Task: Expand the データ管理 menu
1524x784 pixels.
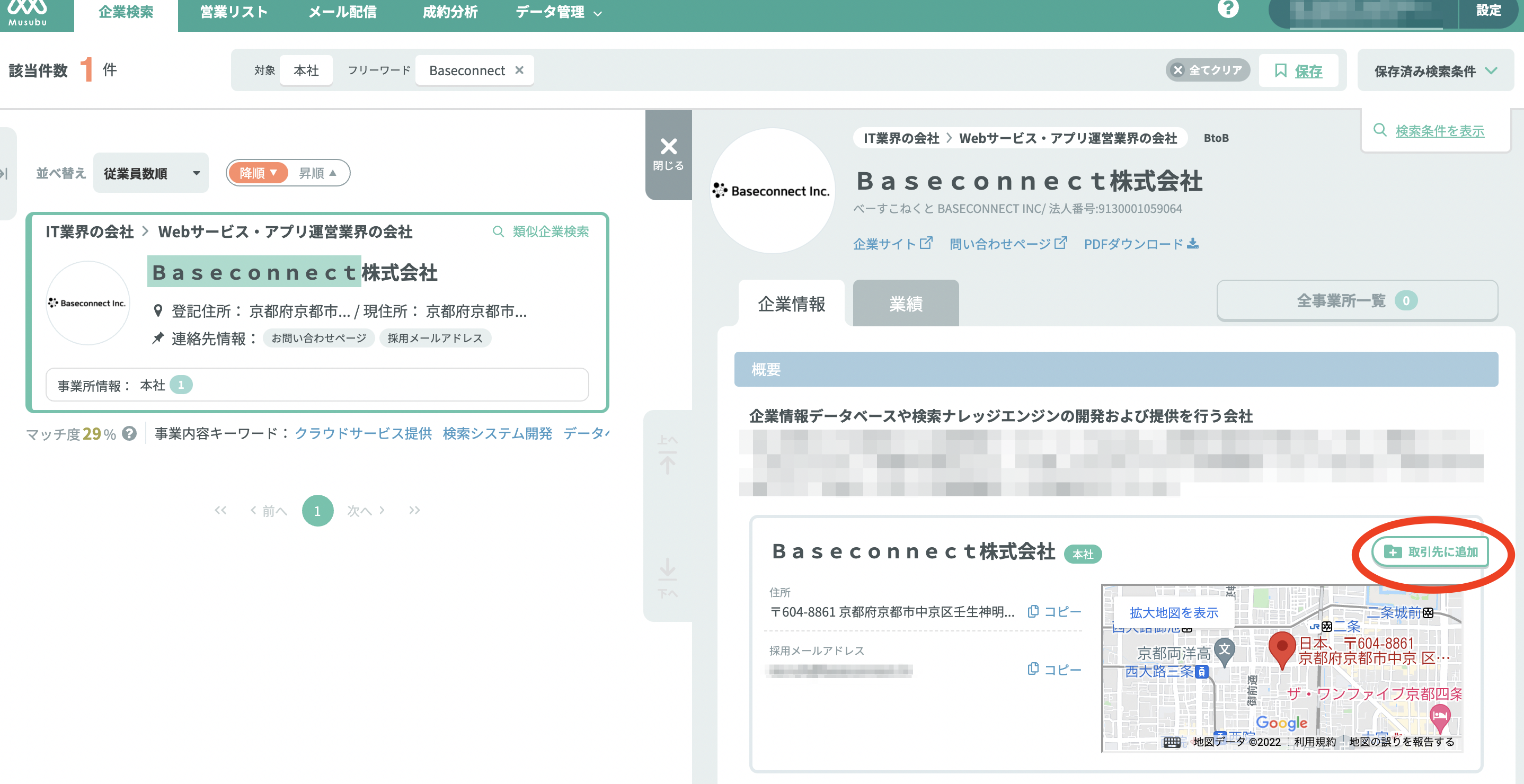Action: [559, 12]
